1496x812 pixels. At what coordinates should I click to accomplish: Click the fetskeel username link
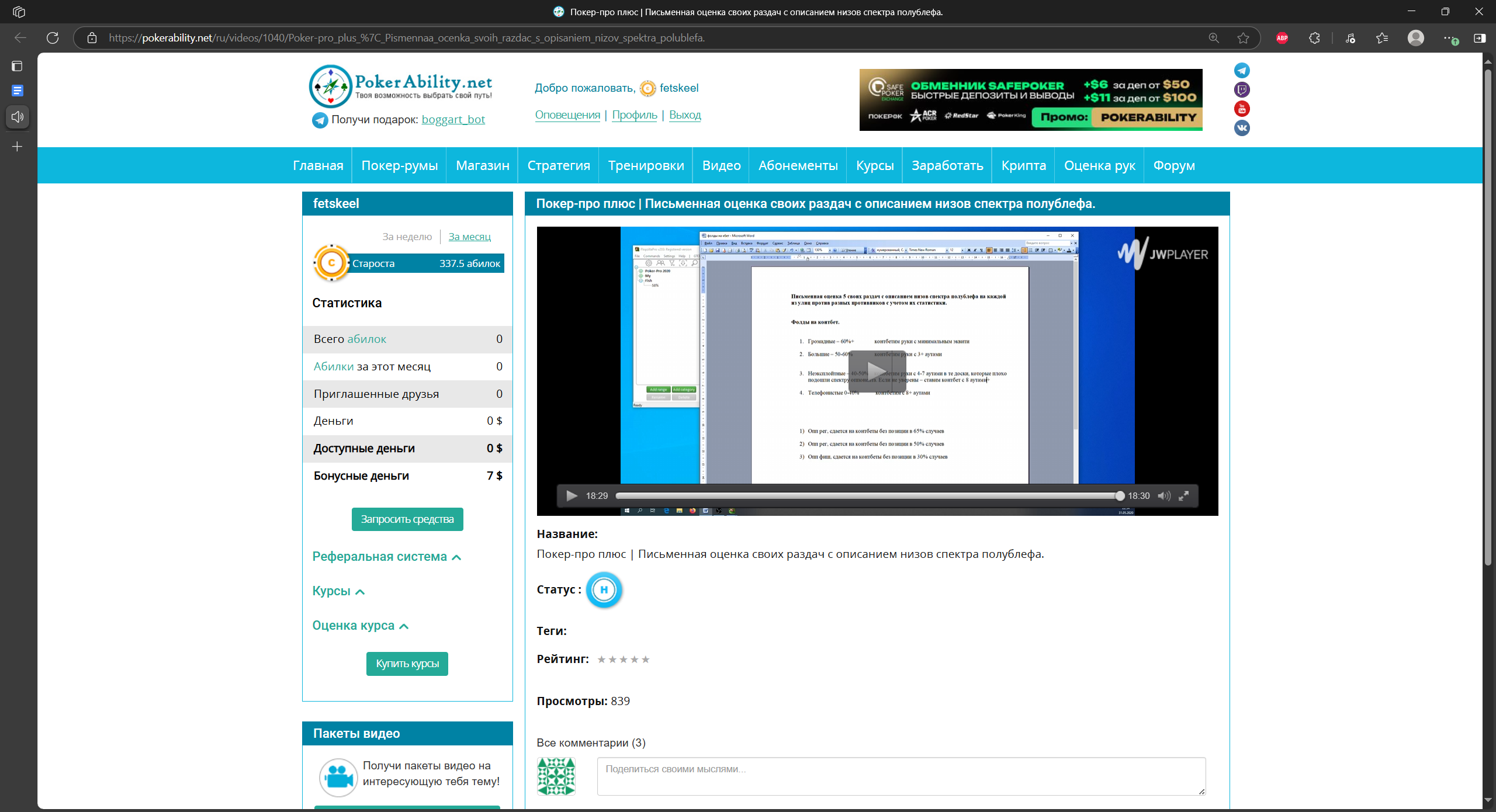(x=679, y=88)
